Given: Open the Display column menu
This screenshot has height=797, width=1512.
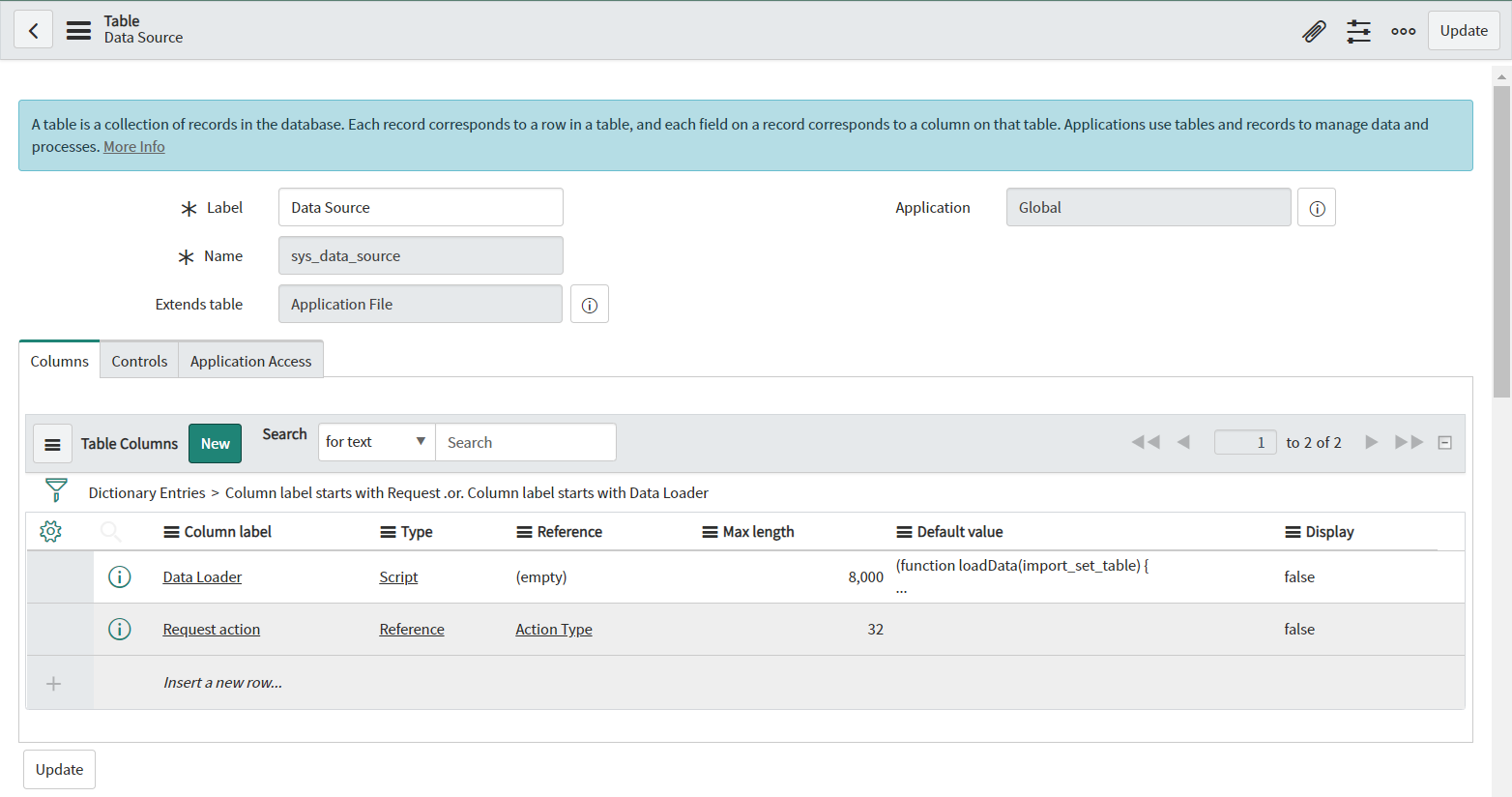Looking at the screenshot, I should (1293, 532).
